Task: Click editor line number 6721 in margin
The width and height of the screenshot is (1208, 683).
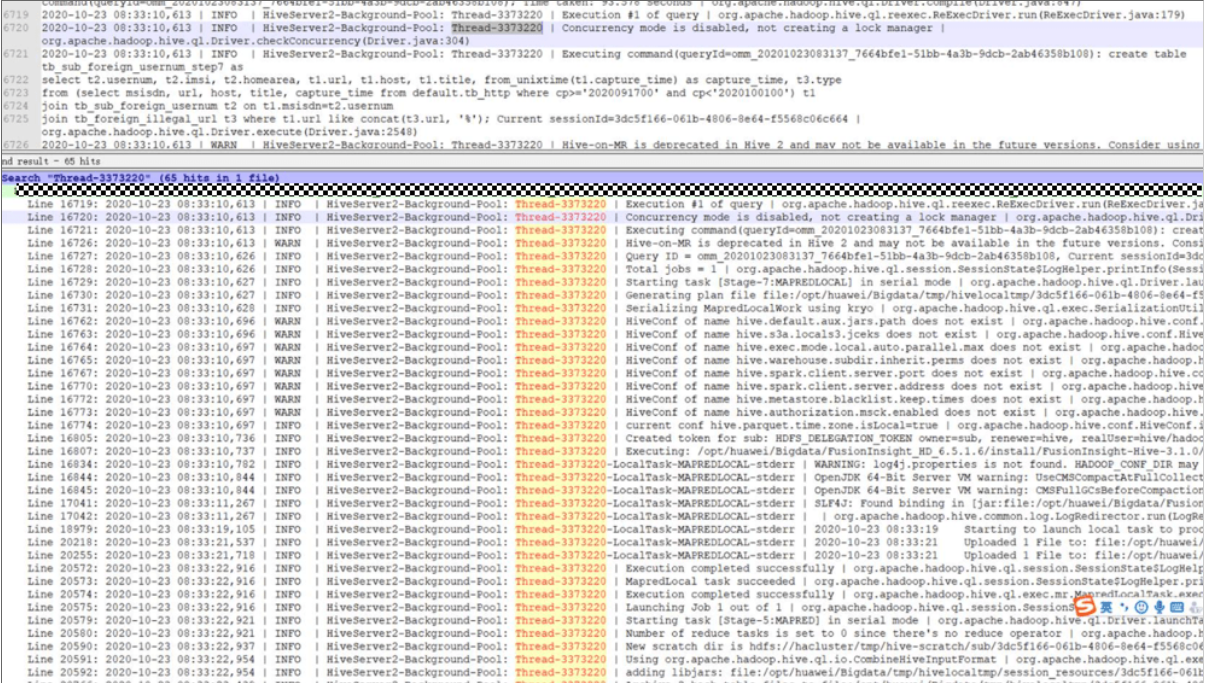Action: pyautogui.click(x=16, y=54)
